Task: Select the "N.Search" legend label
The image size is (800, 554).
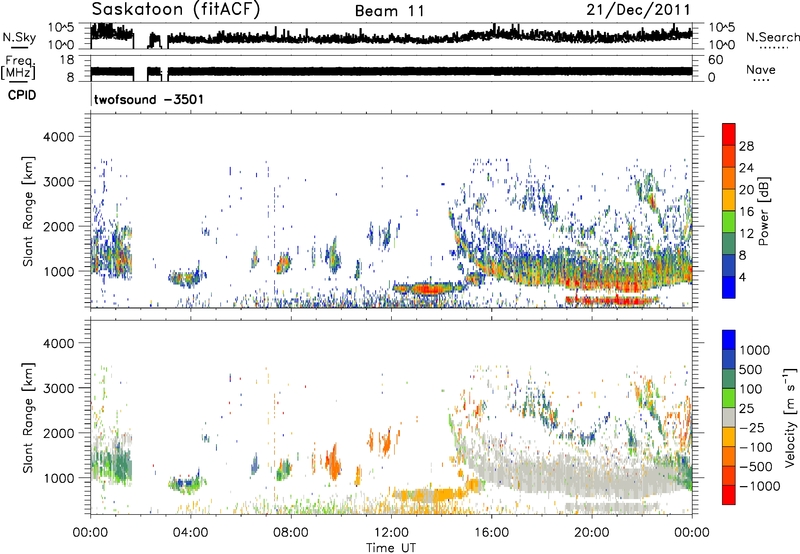Action: click(772, 37)
